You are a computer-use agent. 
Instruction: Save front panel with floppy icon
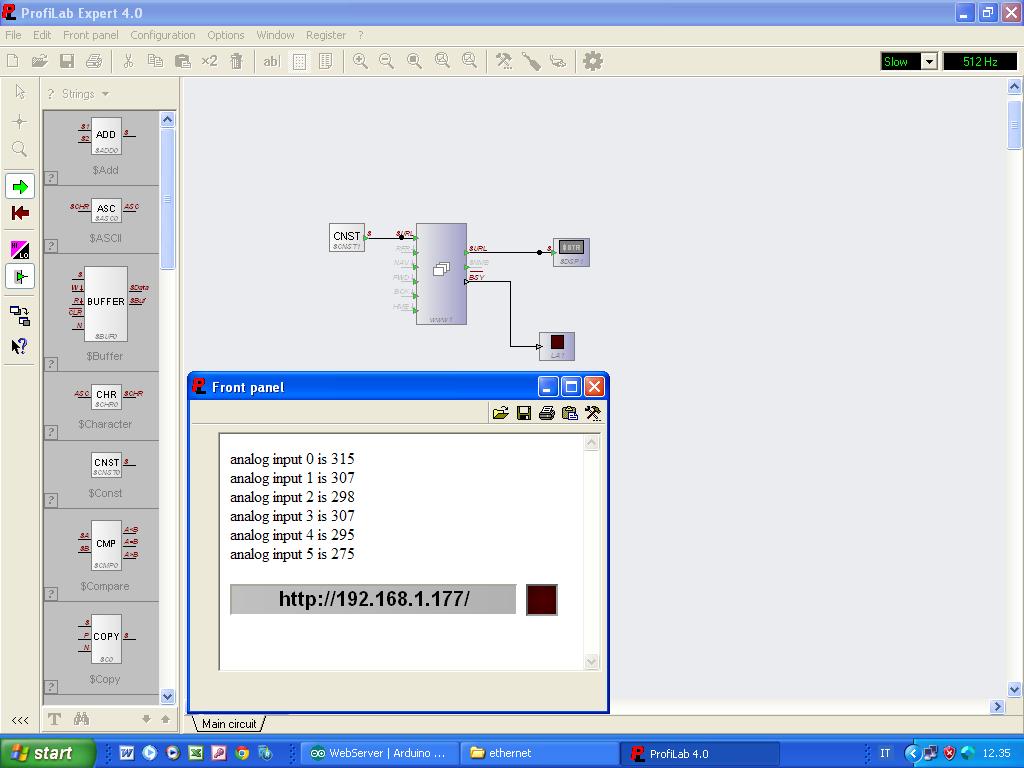coord(524,413)
